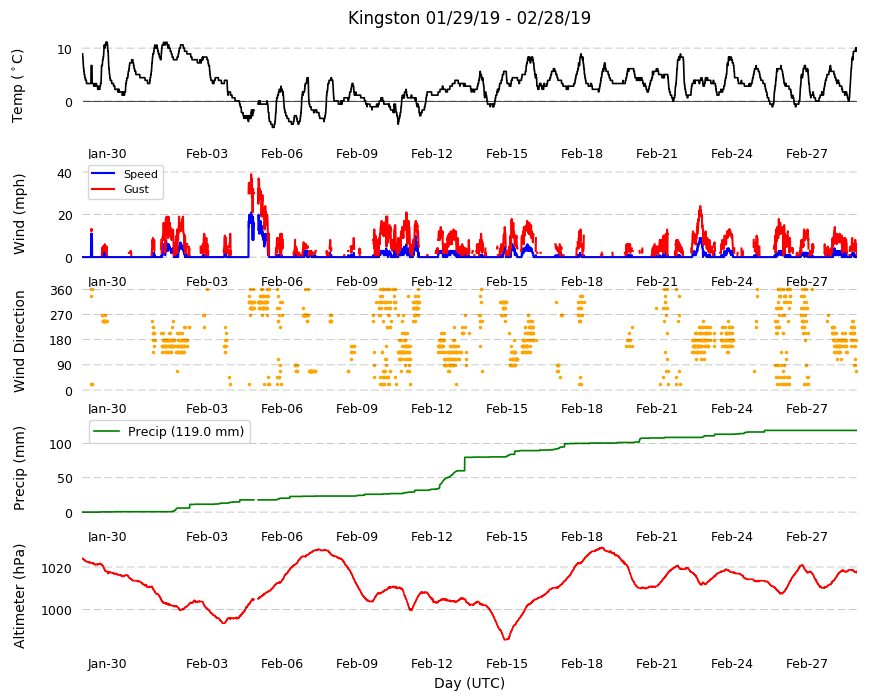
Task: Click the Altimeter (hPa) axis label
Action: pyautogui.click(x=19, y=596)
